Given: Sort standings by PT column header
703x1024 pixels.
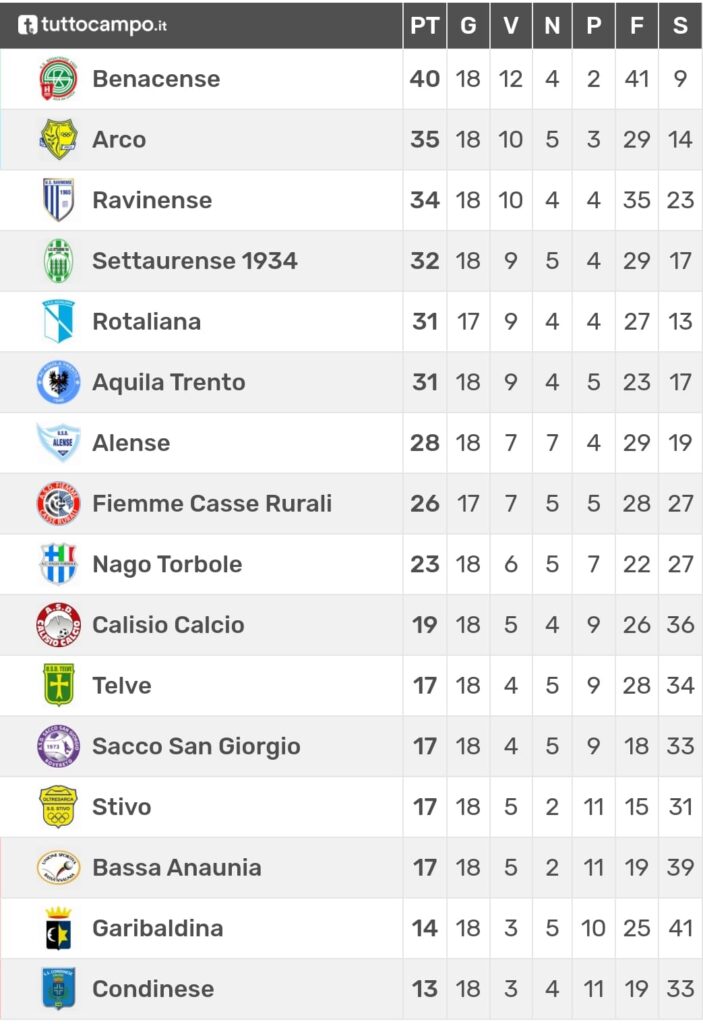Looking at the screenshot, I should [425, 25].
